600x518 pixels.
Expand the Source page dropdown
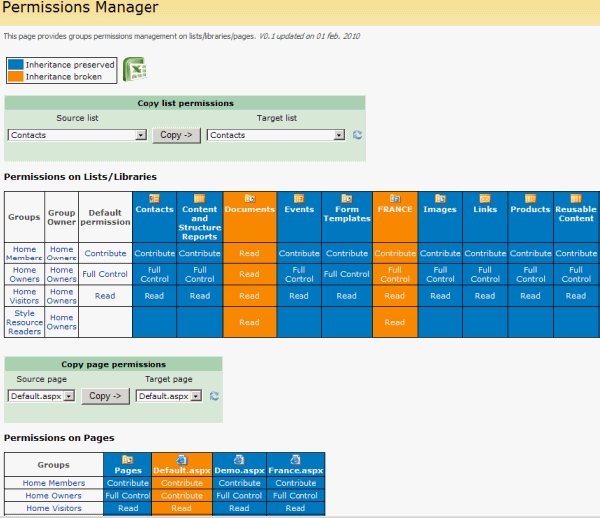69,396
